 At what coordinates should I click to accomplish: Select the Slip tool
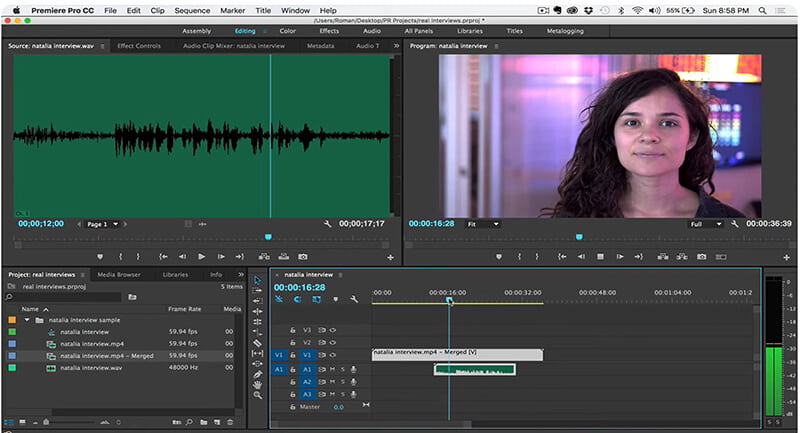point(258,353)
